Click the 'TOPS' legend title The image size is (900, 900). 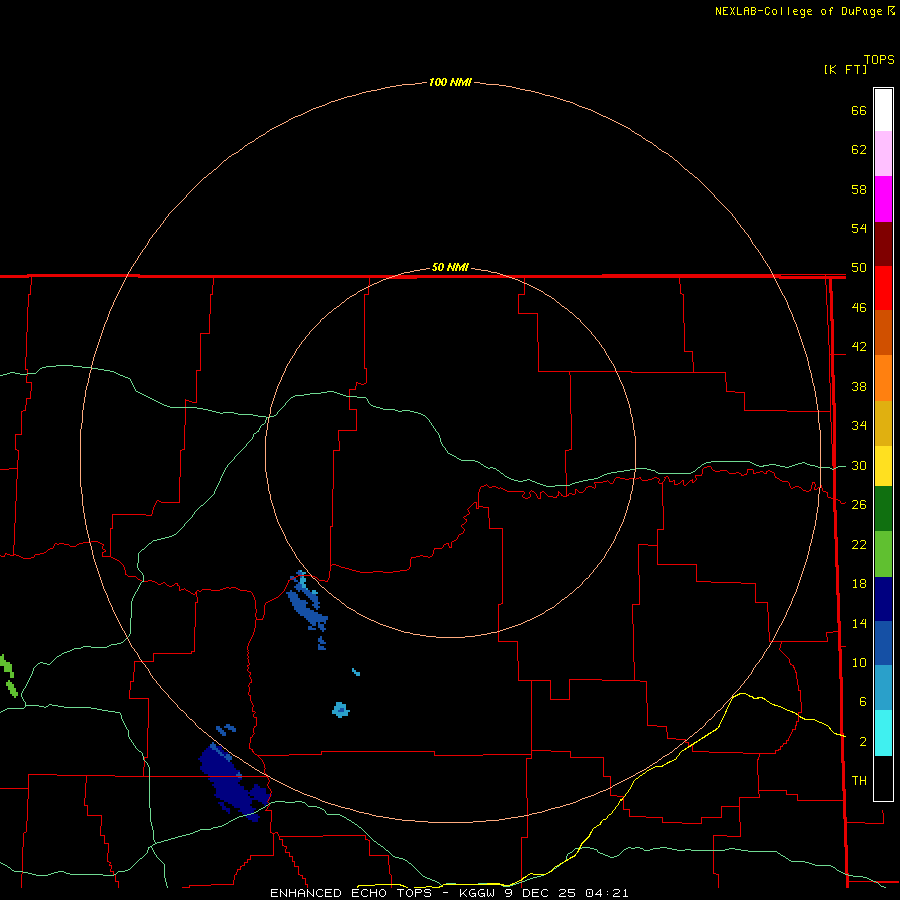pos(879,59)
